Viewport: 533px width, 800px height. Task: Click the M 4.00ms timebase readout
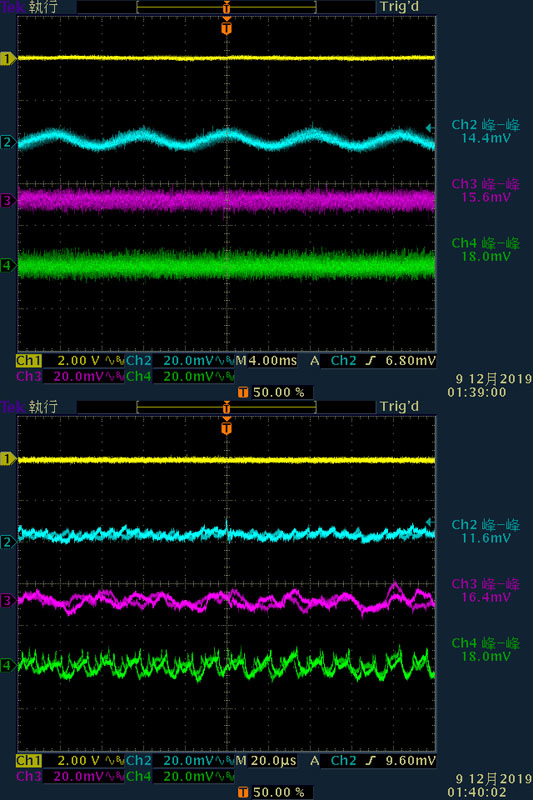tap(266, 361)
